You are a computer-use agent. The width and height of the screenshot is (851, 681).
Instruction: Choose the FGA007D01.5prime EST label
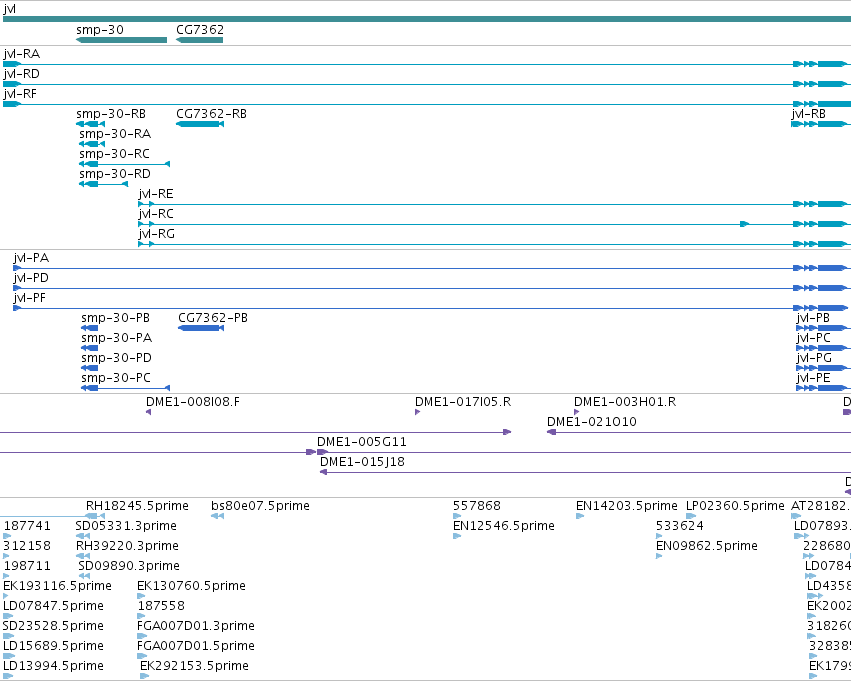pos(196,647)
